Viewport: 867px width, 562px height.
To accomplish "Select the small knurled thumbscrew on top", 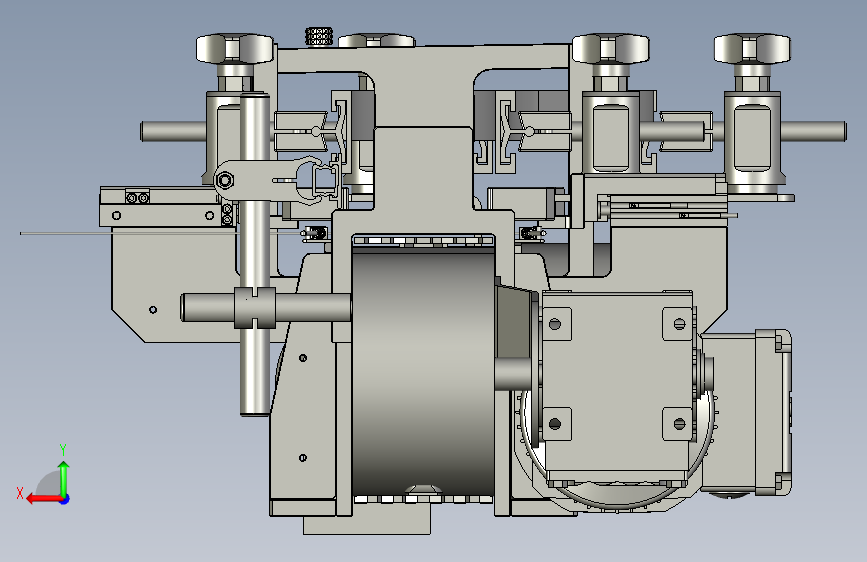I will point(319,37).
